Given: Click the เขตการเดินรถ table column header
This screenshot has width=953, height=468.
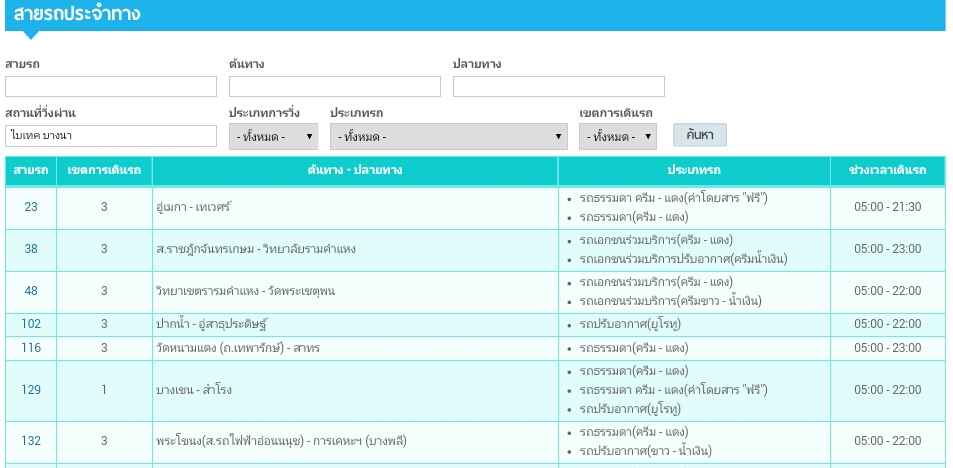Looking at the screenshot, I should (x=104, y=171).
